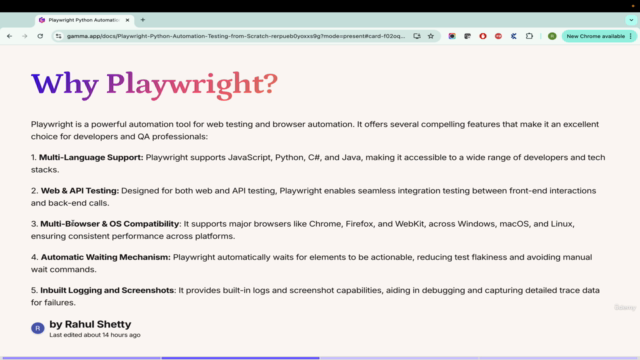Image resolution: width=640 pixels, height=360 pixels.
Task: Click Multi-Language Support bold text
Action: [x=91, y=158]
